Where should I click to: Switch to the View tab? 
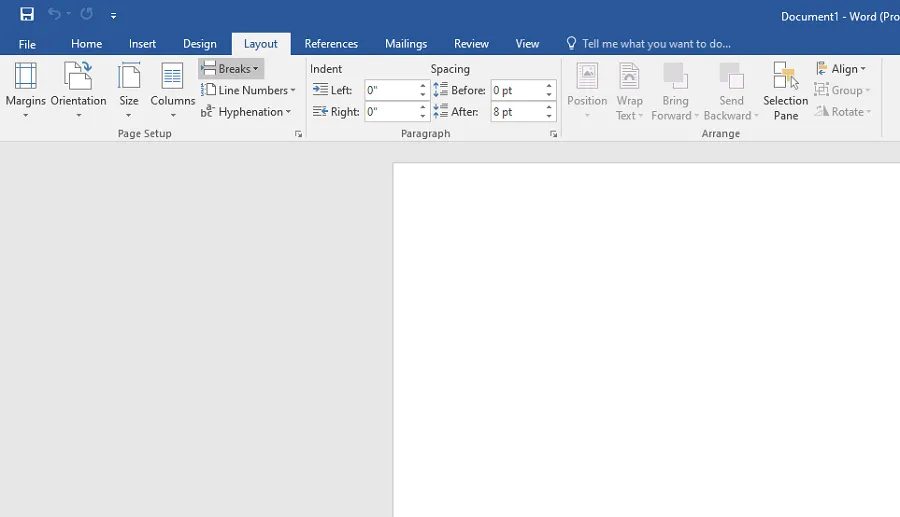point(527,44)
